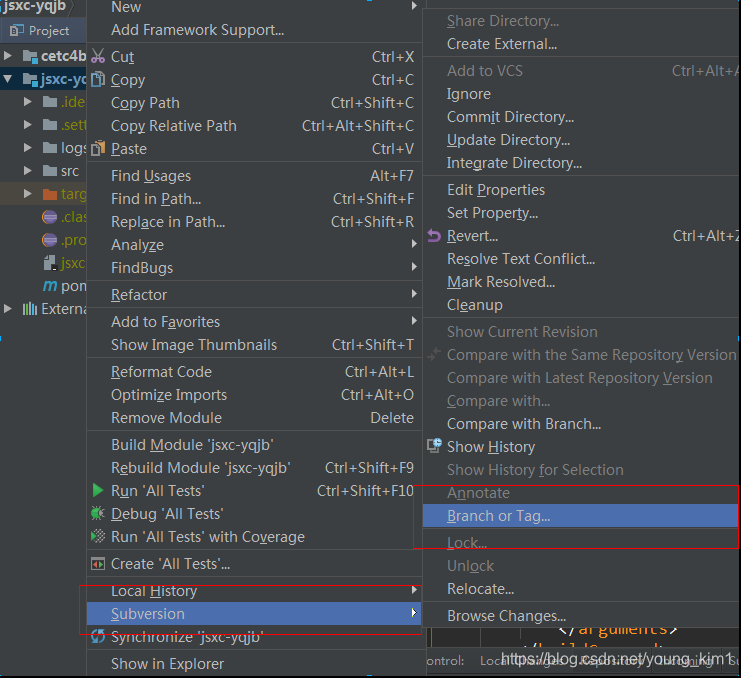Screen dimensions: 741x678
Task: Click the Show History clock icon
Action: pos(434,446)
